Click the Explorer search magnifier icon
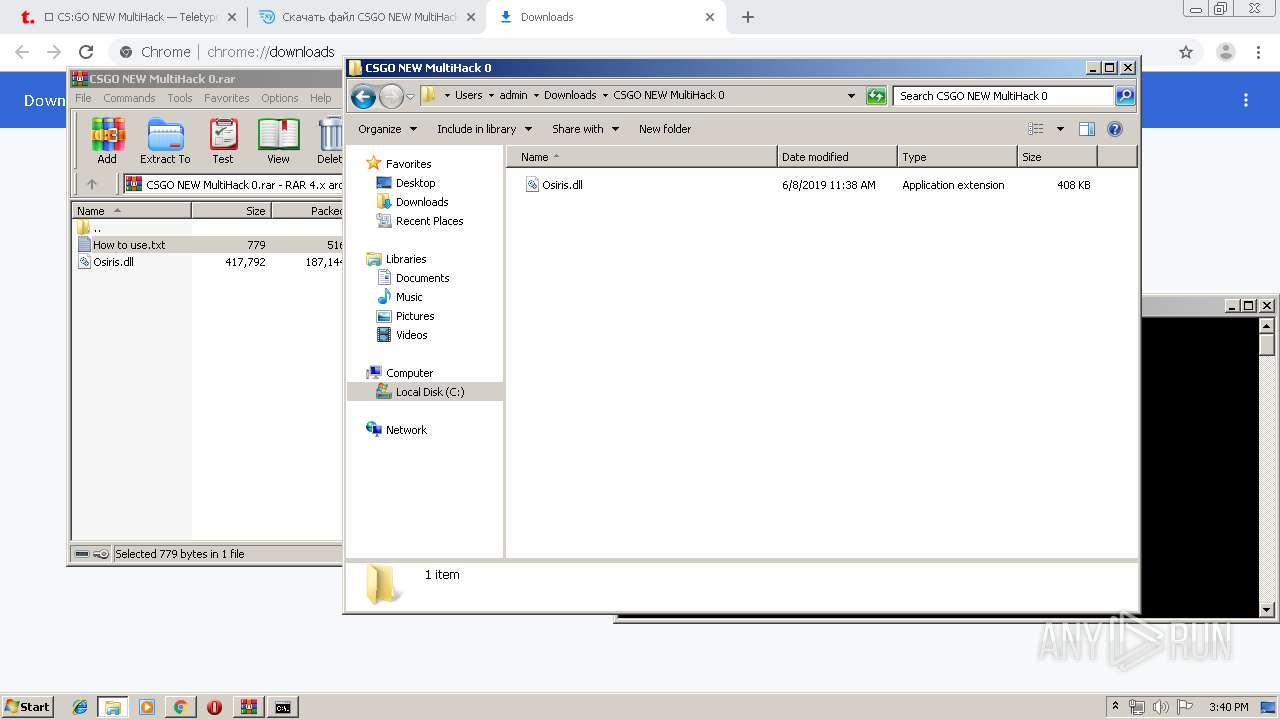 pos(1125,96)
